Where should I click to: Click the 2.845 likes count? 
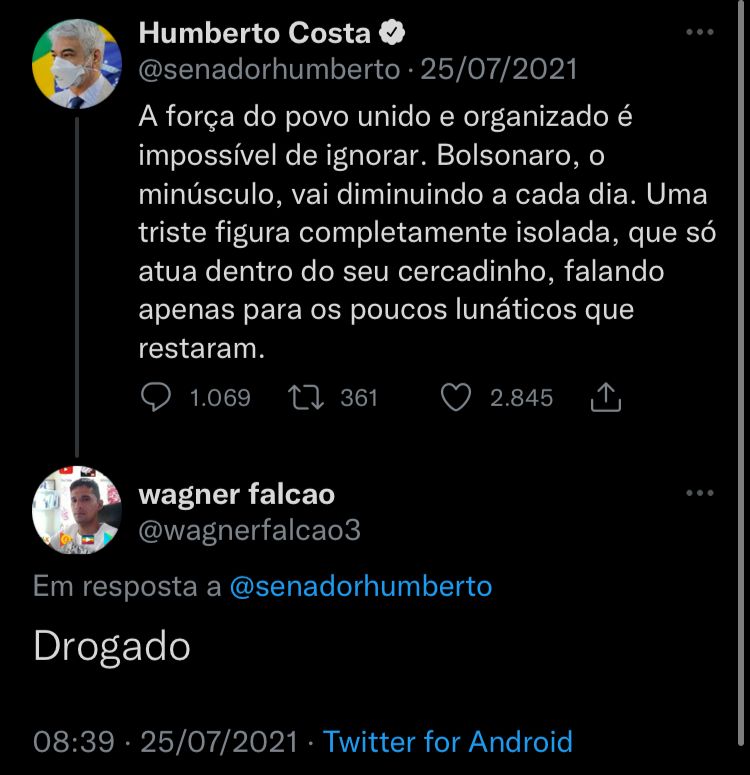(x=521, y=398)
